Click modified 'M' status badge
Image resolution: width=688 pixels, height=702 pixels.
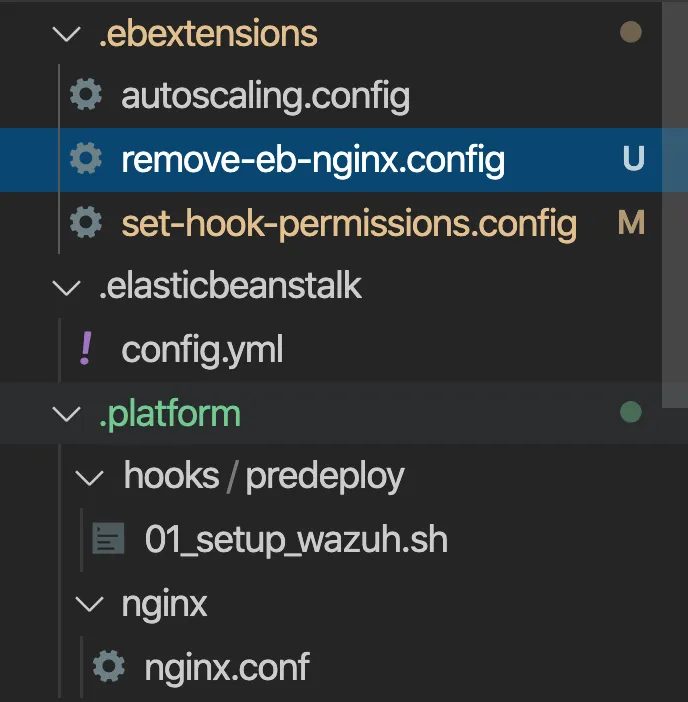click(x=631, y=222)
